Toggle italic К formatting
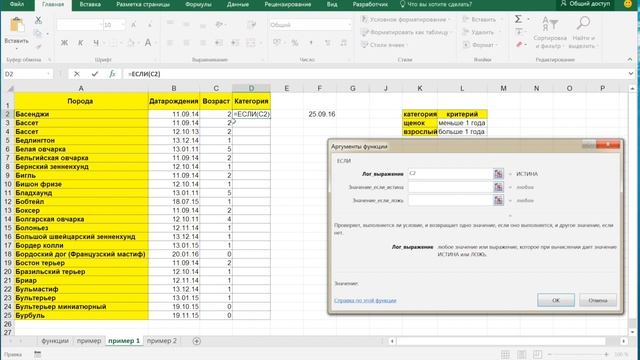640x360 pixels. (x=80, y=42)
